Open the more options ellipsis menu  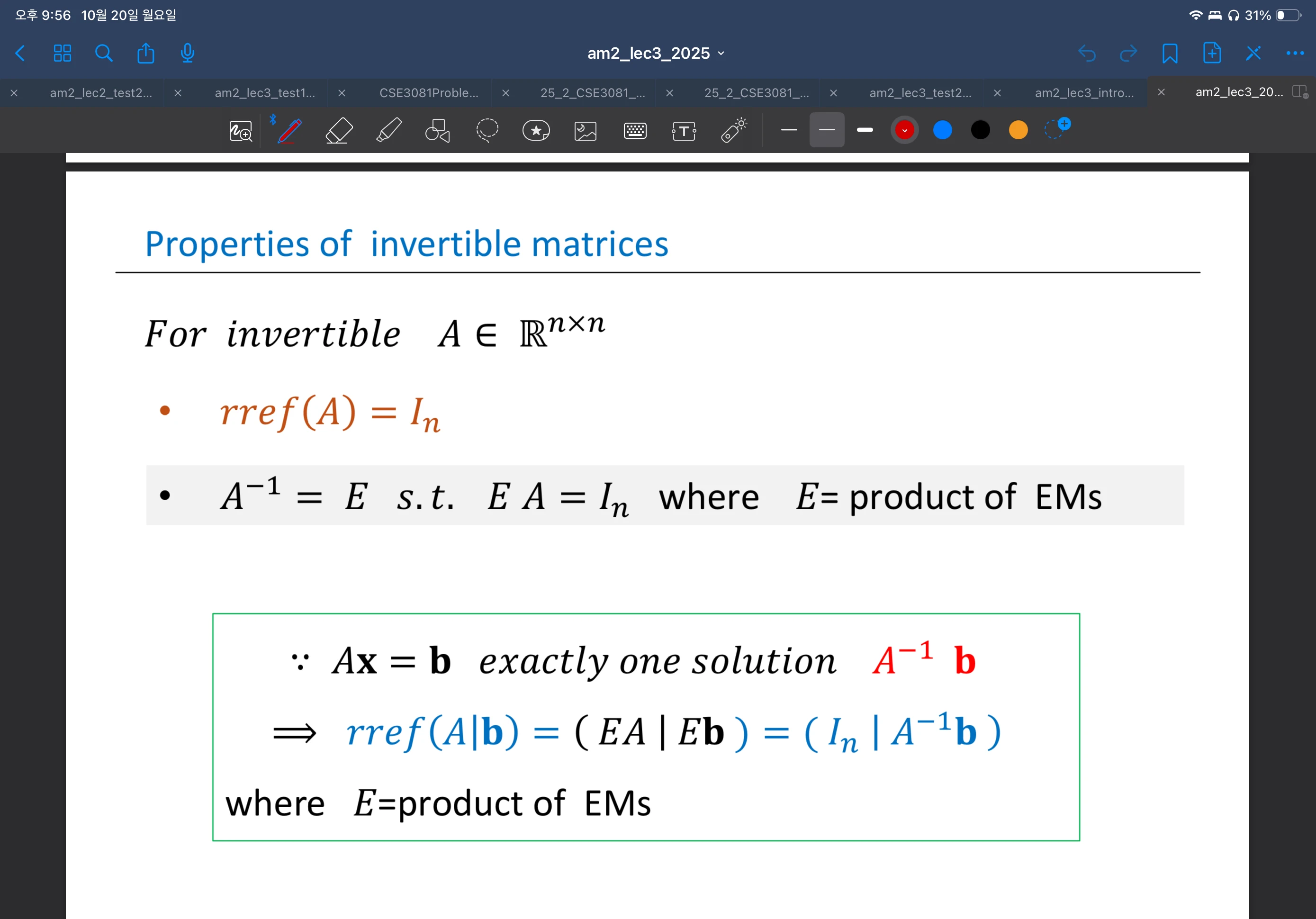(x=1295, y=54)
